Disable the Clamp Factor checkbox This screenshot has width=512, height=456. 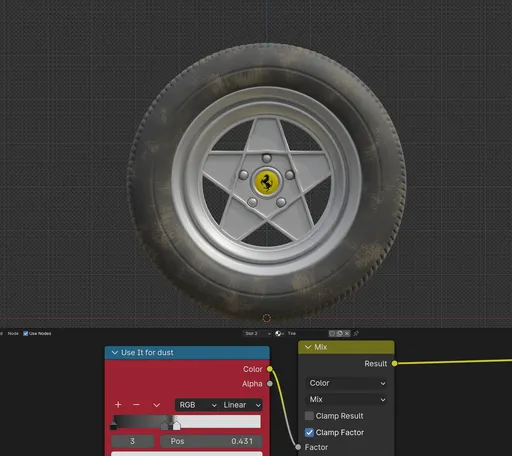[x=309, y=432]
